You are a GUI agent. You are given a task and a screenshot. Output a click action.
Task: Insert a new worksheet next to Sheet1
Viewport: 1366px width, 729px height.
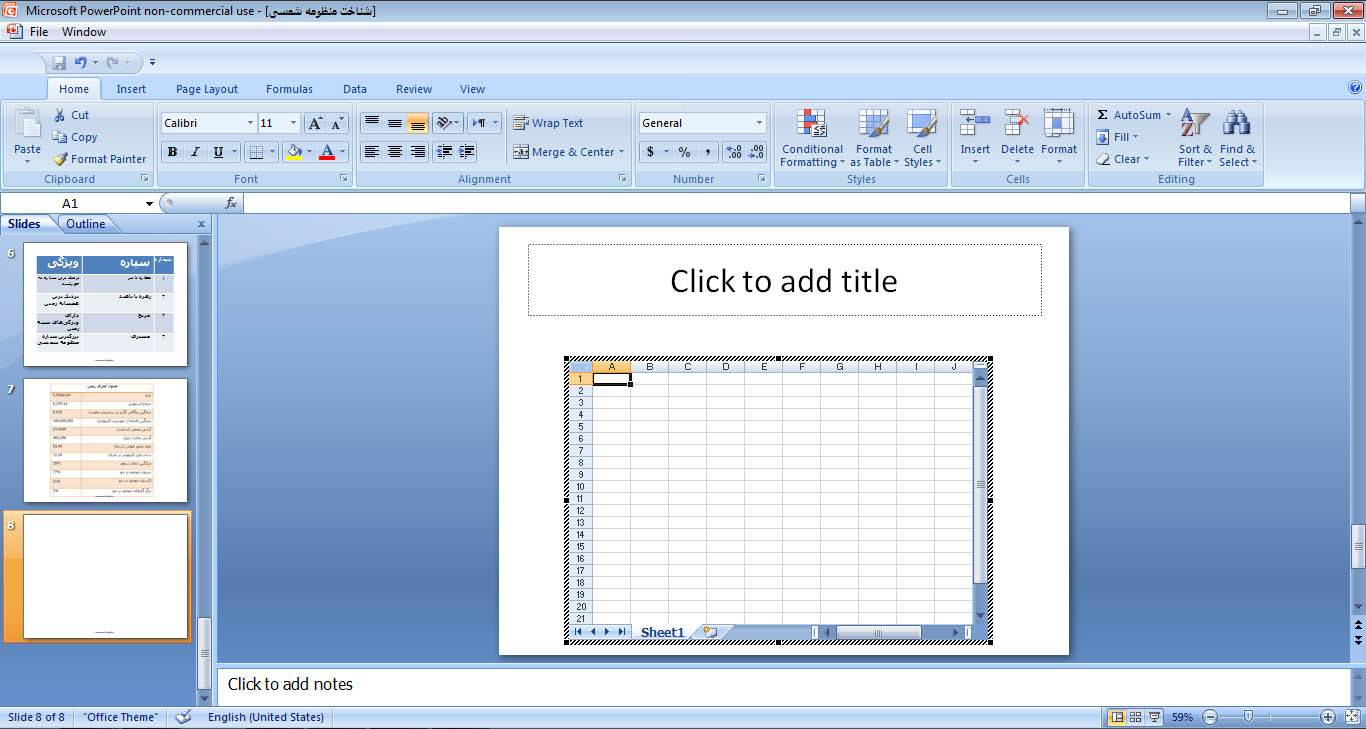pos(710,632)
